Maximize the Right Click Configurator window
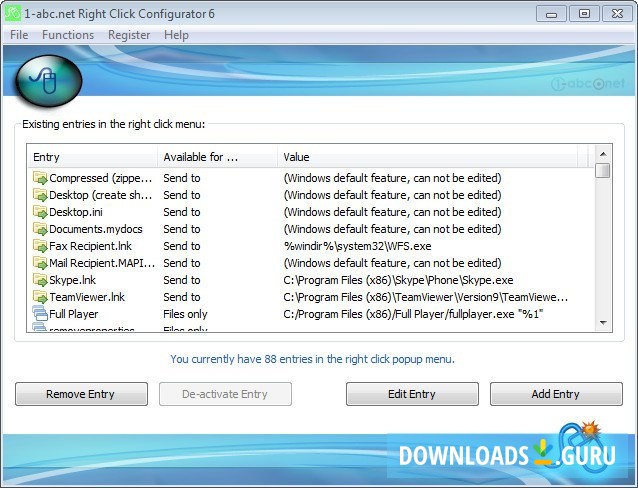This screenshot has height=488, width=638. click(x=584, y=14)
